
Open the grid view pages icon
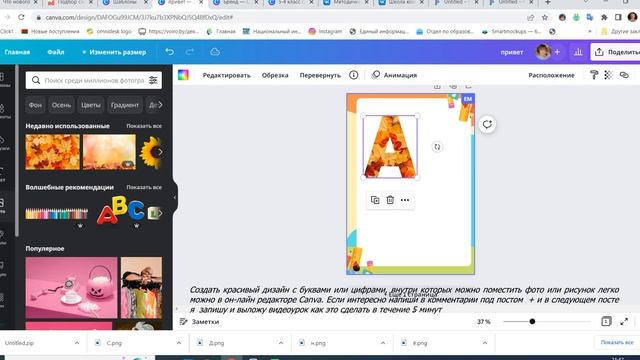tap(606, 322)
